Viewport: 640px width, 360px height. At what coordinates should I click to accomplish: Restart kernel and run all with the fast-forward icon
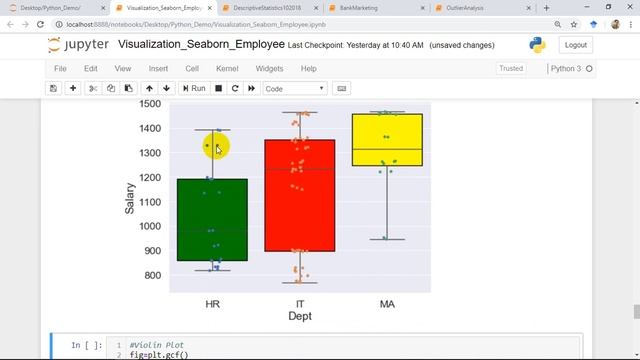251,89
